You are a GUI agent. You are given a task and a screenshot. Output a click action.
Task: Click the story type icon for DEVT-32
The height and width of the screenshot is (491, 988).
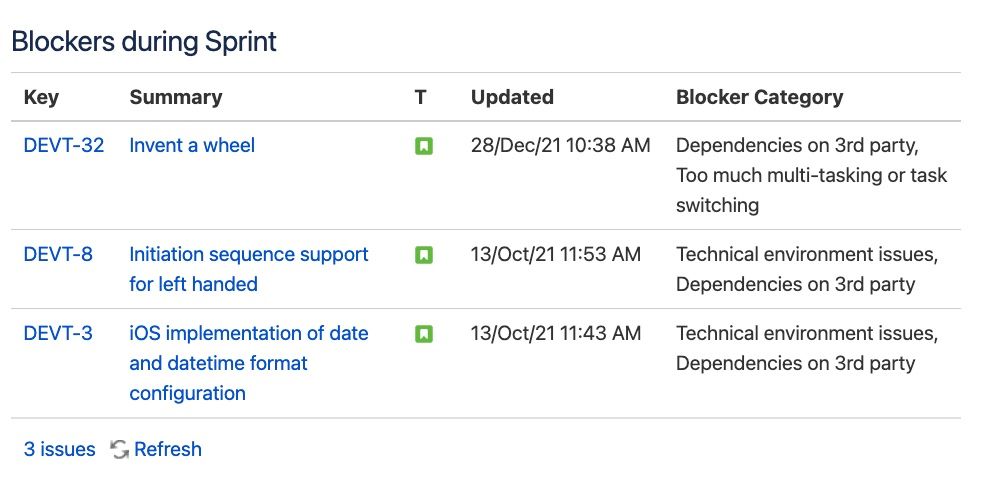(424, 147)
